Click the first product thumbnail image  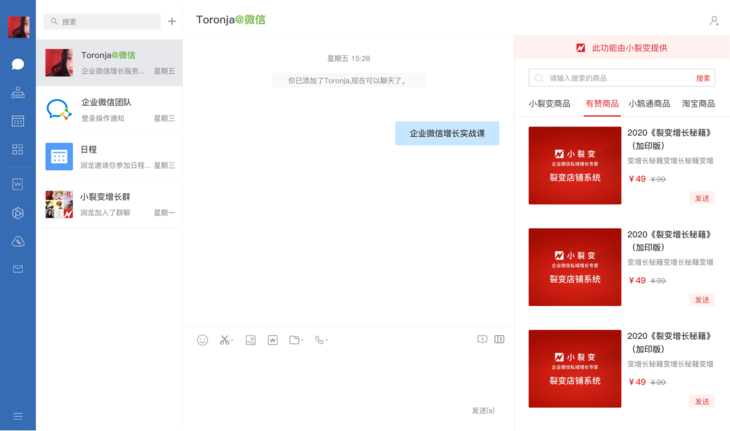[x=575, y=165]
